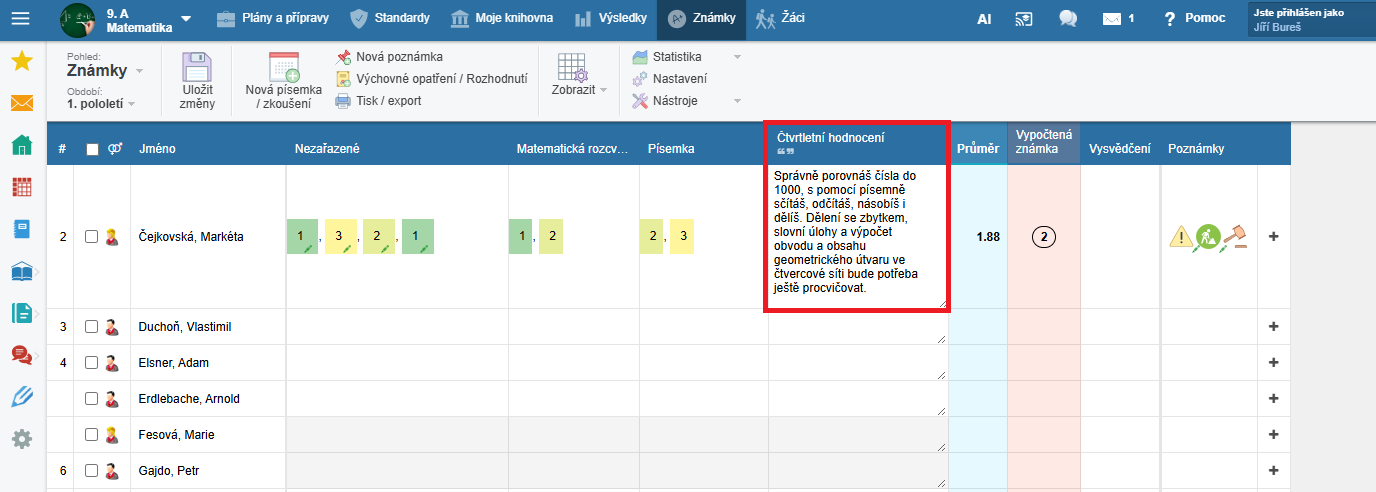Open the 1. pololetí period dropdown
Screen dimensions: 1376x492
click(x=101, y=103)
